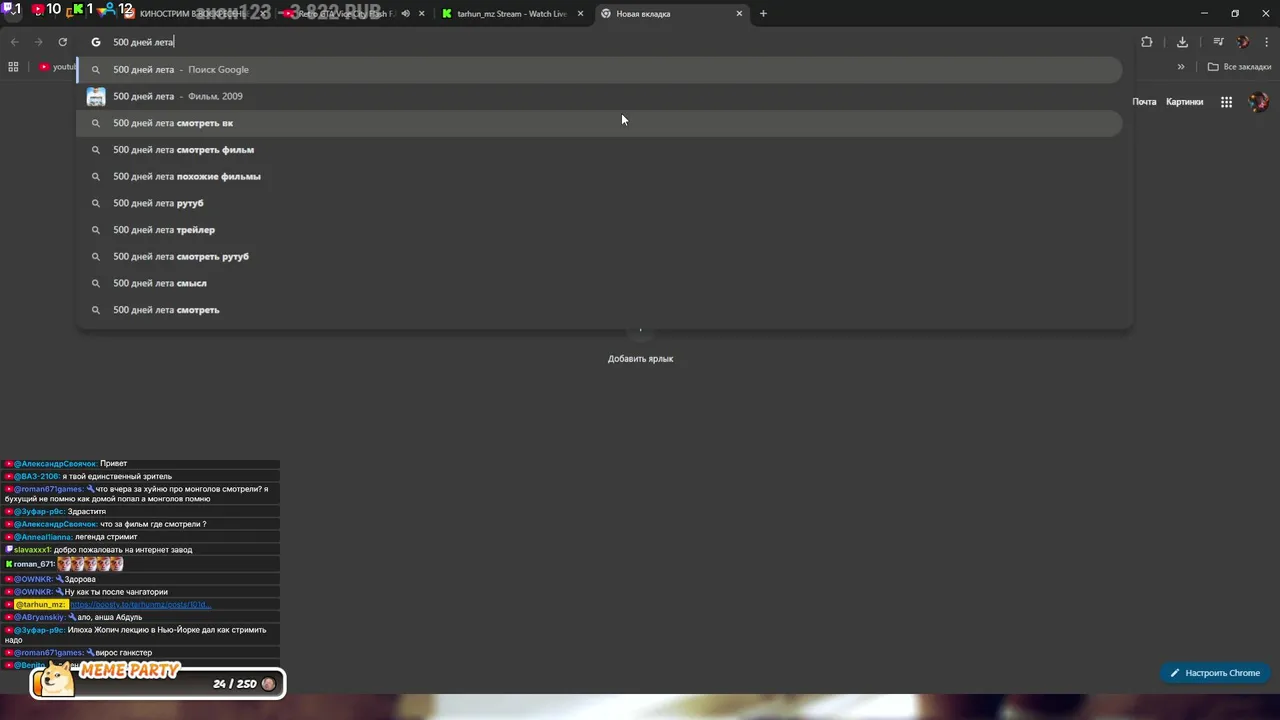Viewport: 1280px width, 720px height.
Task: Mute the Retro GTA Vice City tab speaker icon
Action: click(x=405, y=14)
